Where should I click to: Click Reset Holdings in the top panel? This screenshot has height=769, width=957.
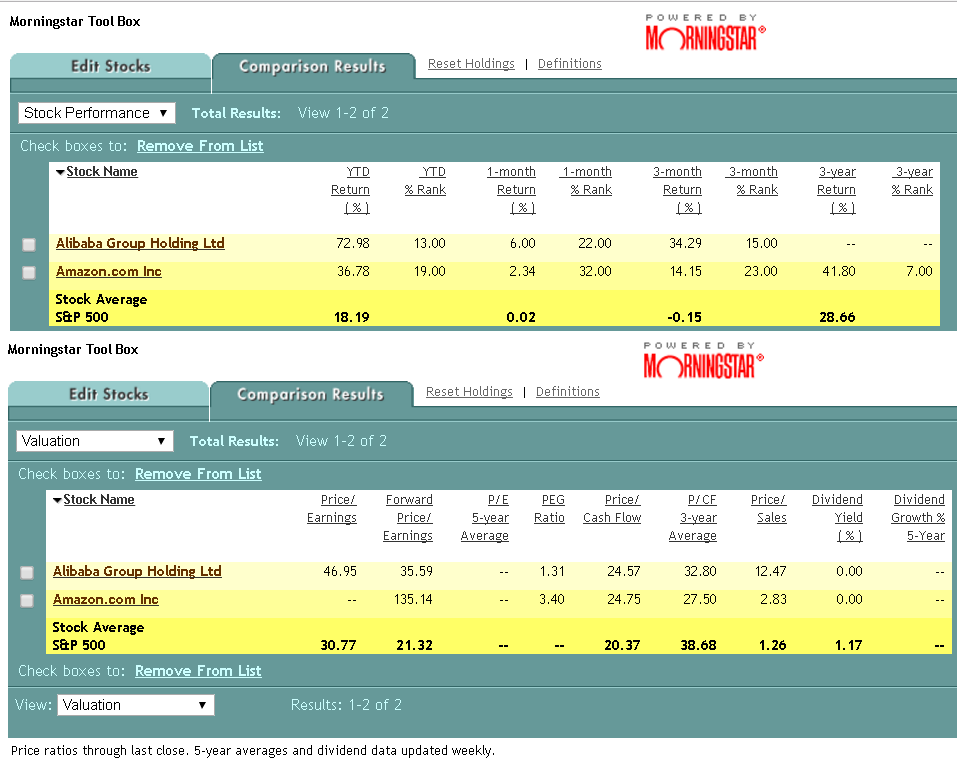(x=471, y=63)
